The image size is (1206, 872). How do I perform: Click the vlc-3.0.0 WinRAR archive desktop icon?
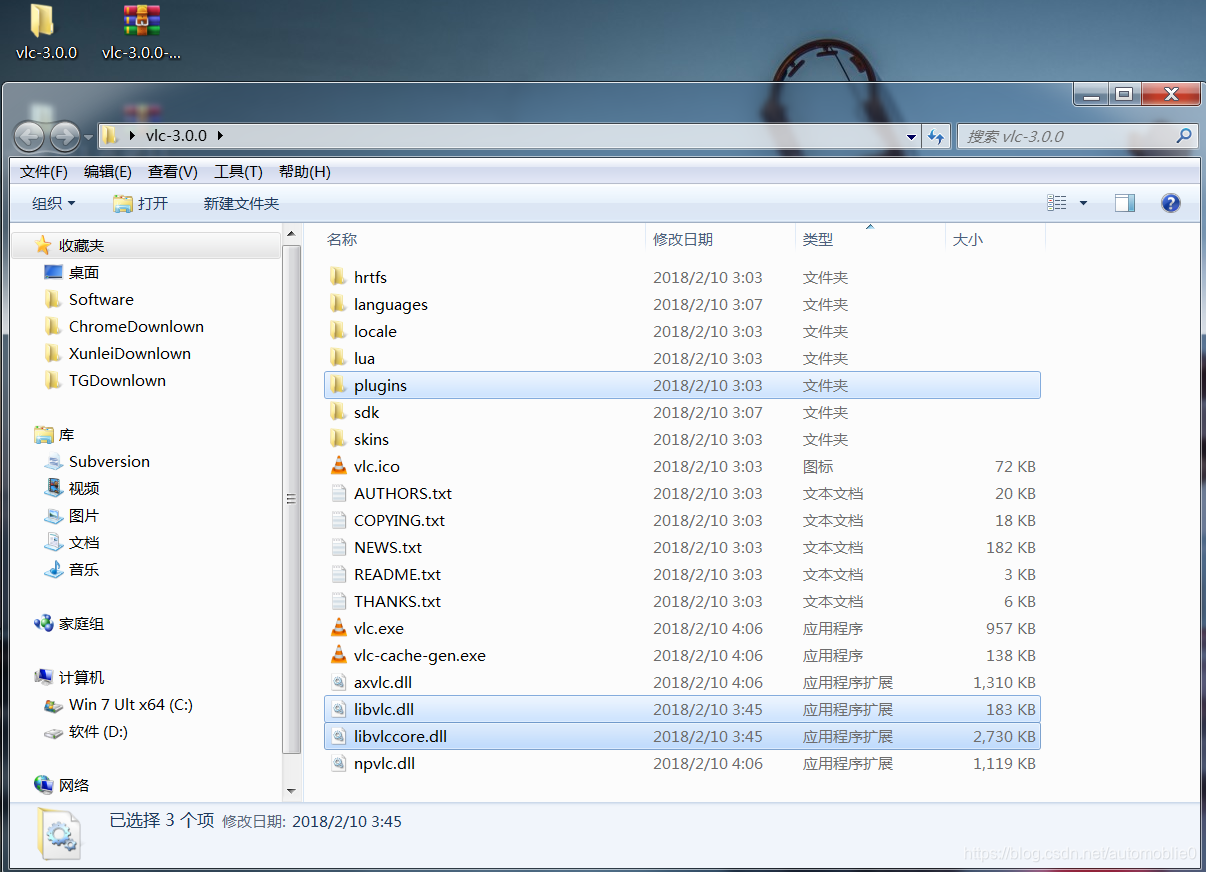pyautogui.click(x=142, y=21)
